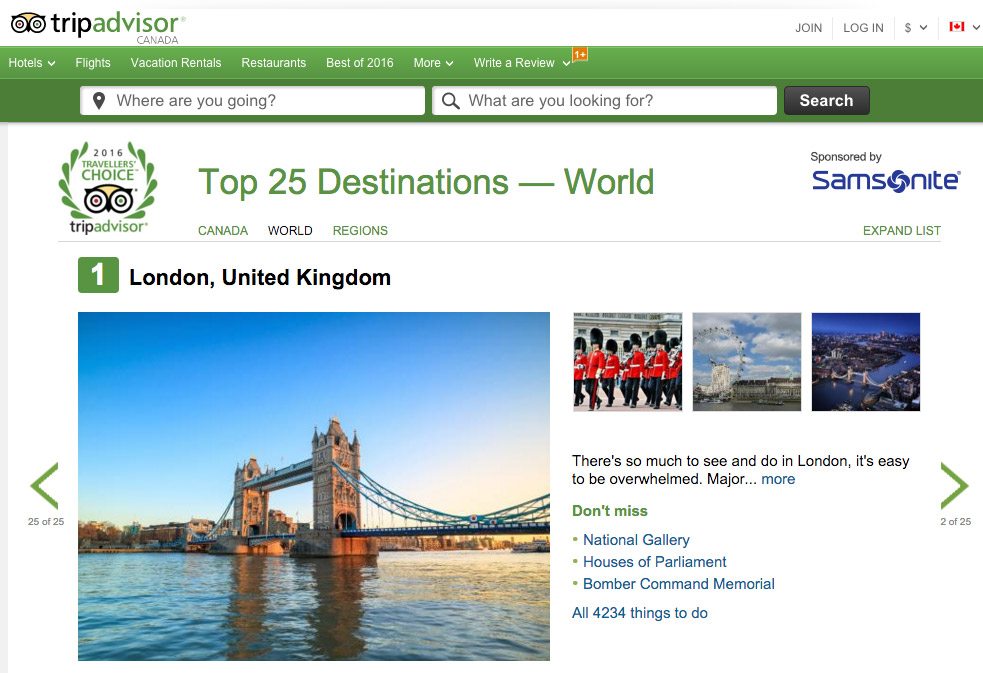This screenshot has height=673, width=983.
Task: Open the currency dollar dropdown
Action: pyautogui.click(x=915, y=28)
